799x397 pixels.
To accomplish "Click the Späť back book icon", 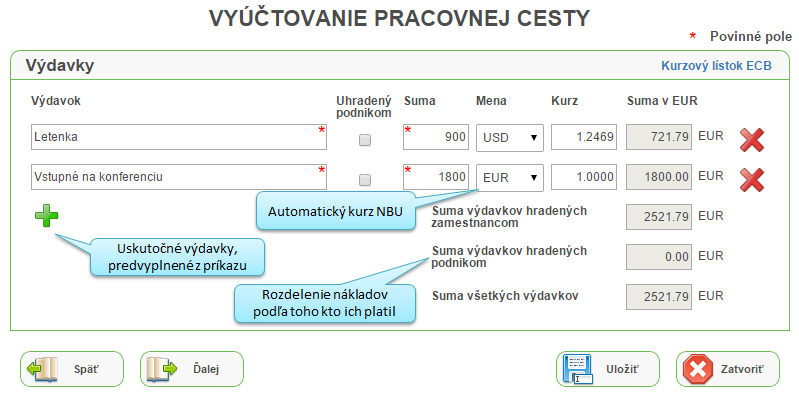I will pyautogui.click(x=44, y=369).
